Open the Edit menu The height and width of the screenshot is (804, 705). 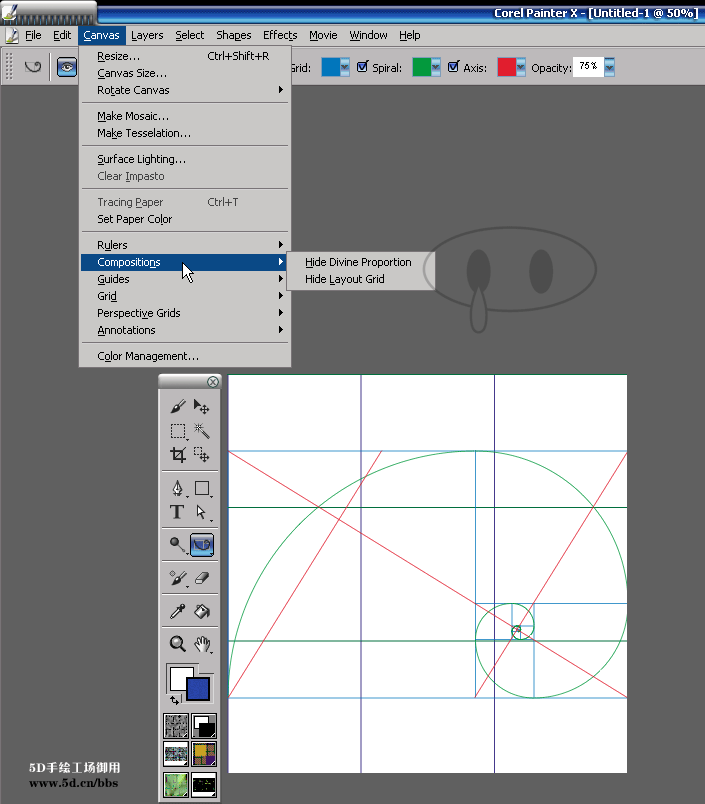tap(62, 35)
